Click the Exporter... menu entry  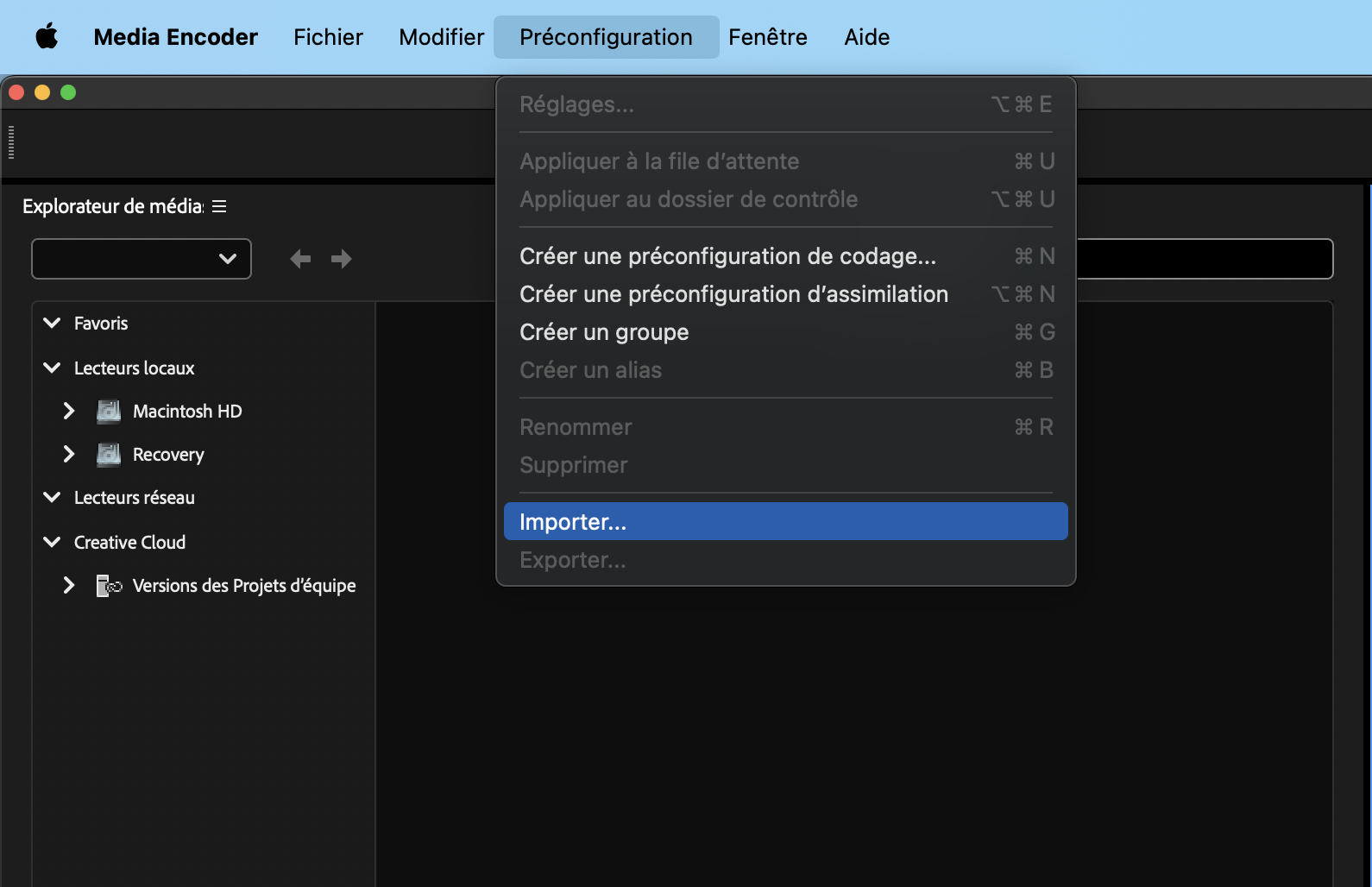[x=785, y=560]
